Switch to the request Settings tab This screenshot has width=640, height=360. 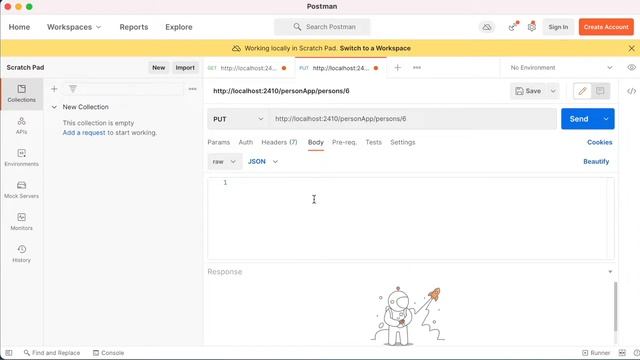click(402, 142)
